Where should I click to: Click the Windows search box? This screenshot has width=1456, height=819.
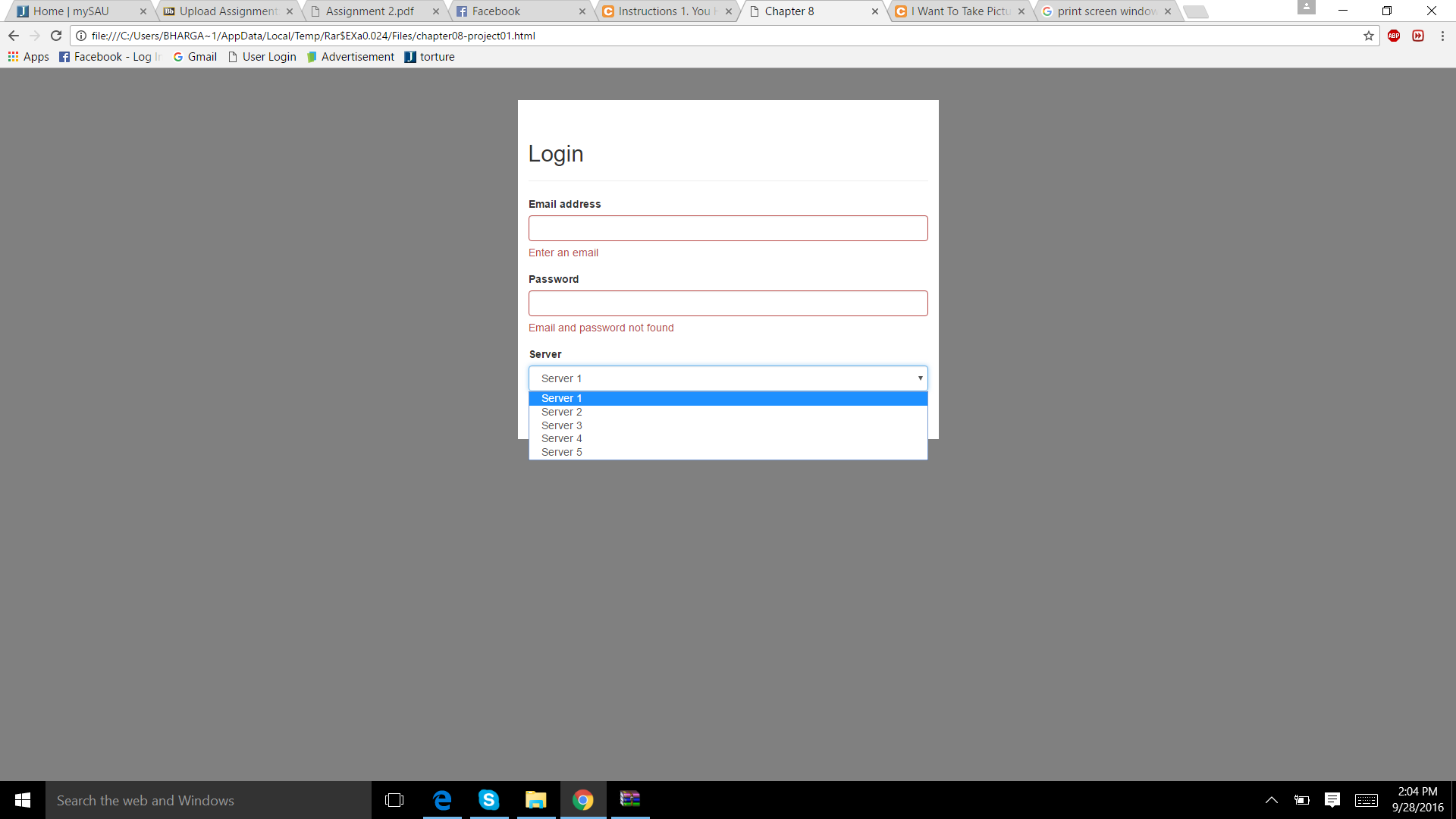[x=205, y=800]
